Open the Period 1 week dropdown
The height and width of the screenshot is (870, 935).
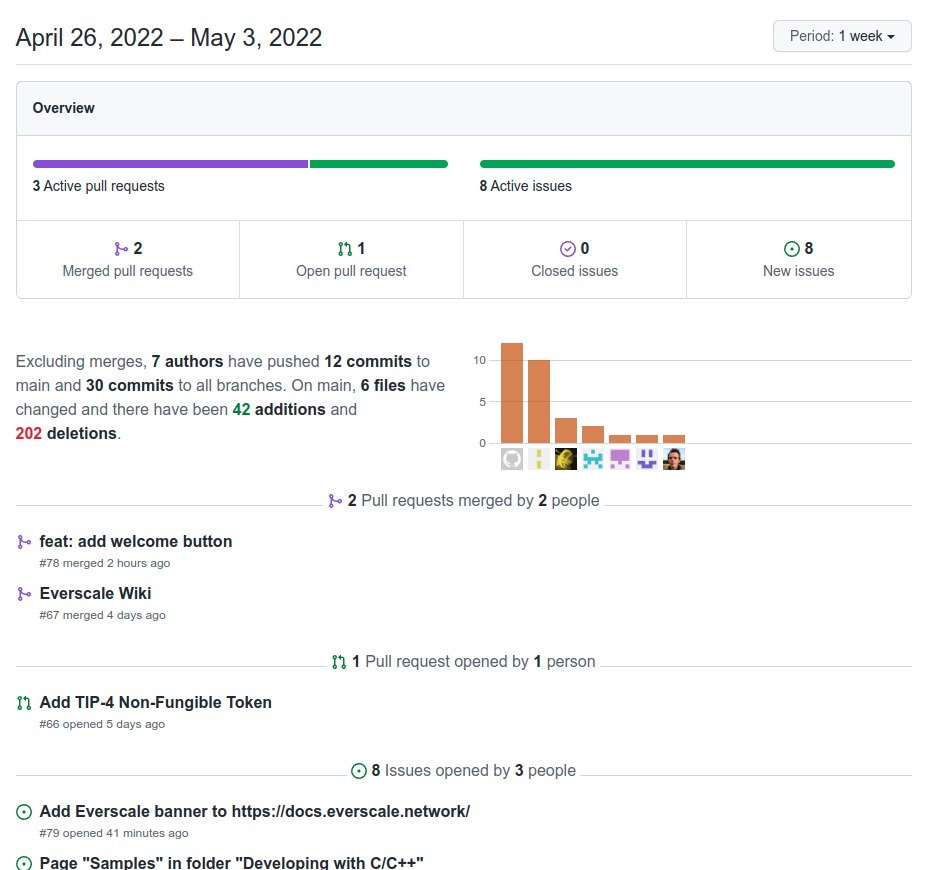[x=841, y=36]
